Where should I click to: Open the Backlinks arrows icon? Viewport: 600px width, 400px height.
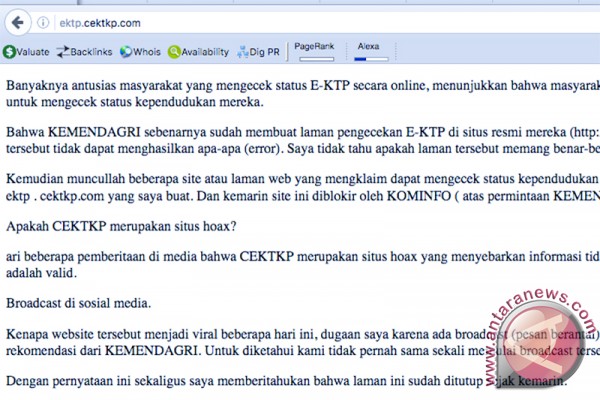63,52
